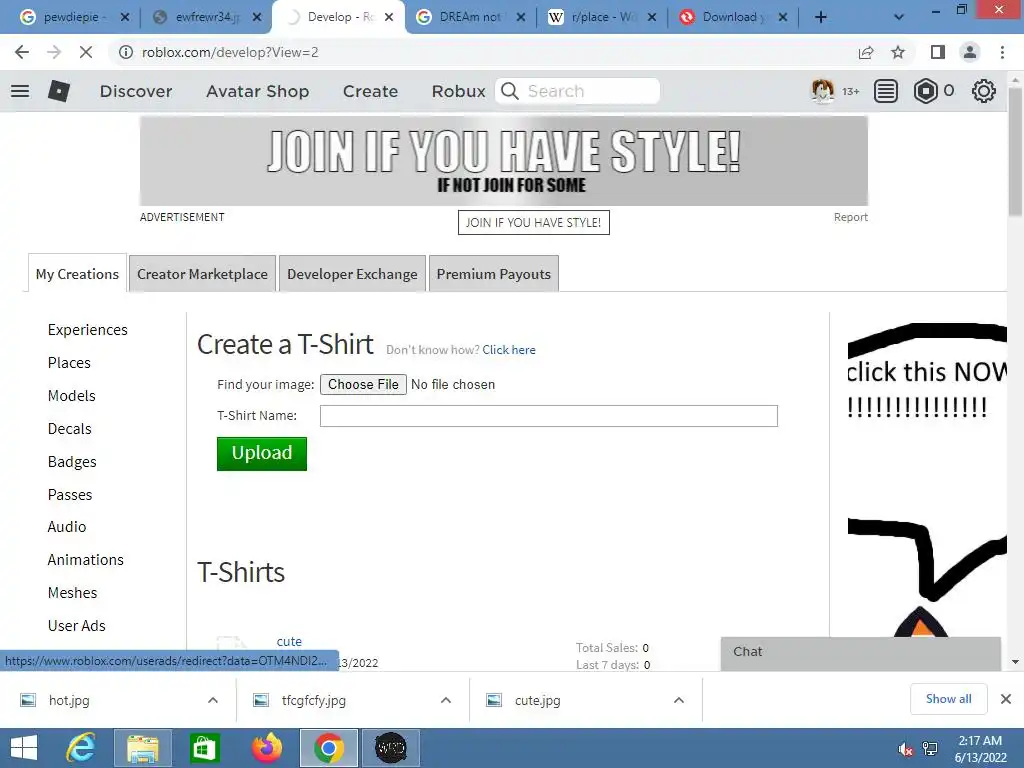The width and height of the screenshot is (1024, 768).
Task: Go back with browser back arrow
Action: click(x=22, y=52)
